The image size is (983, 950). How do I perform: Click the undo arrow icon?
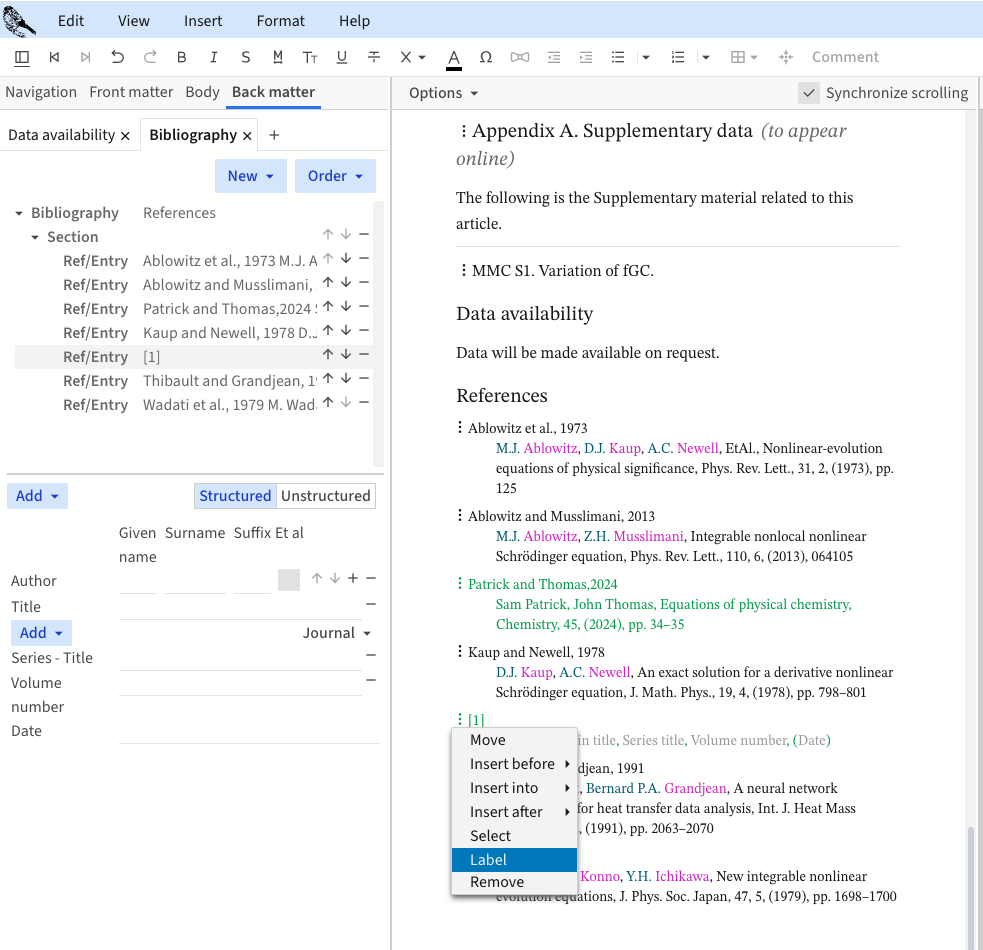(118, 57)
